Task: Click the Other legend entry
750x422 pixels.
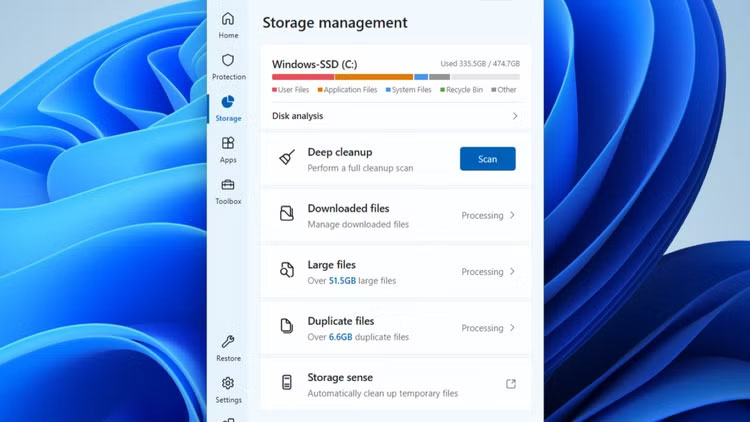Action: 504,89
